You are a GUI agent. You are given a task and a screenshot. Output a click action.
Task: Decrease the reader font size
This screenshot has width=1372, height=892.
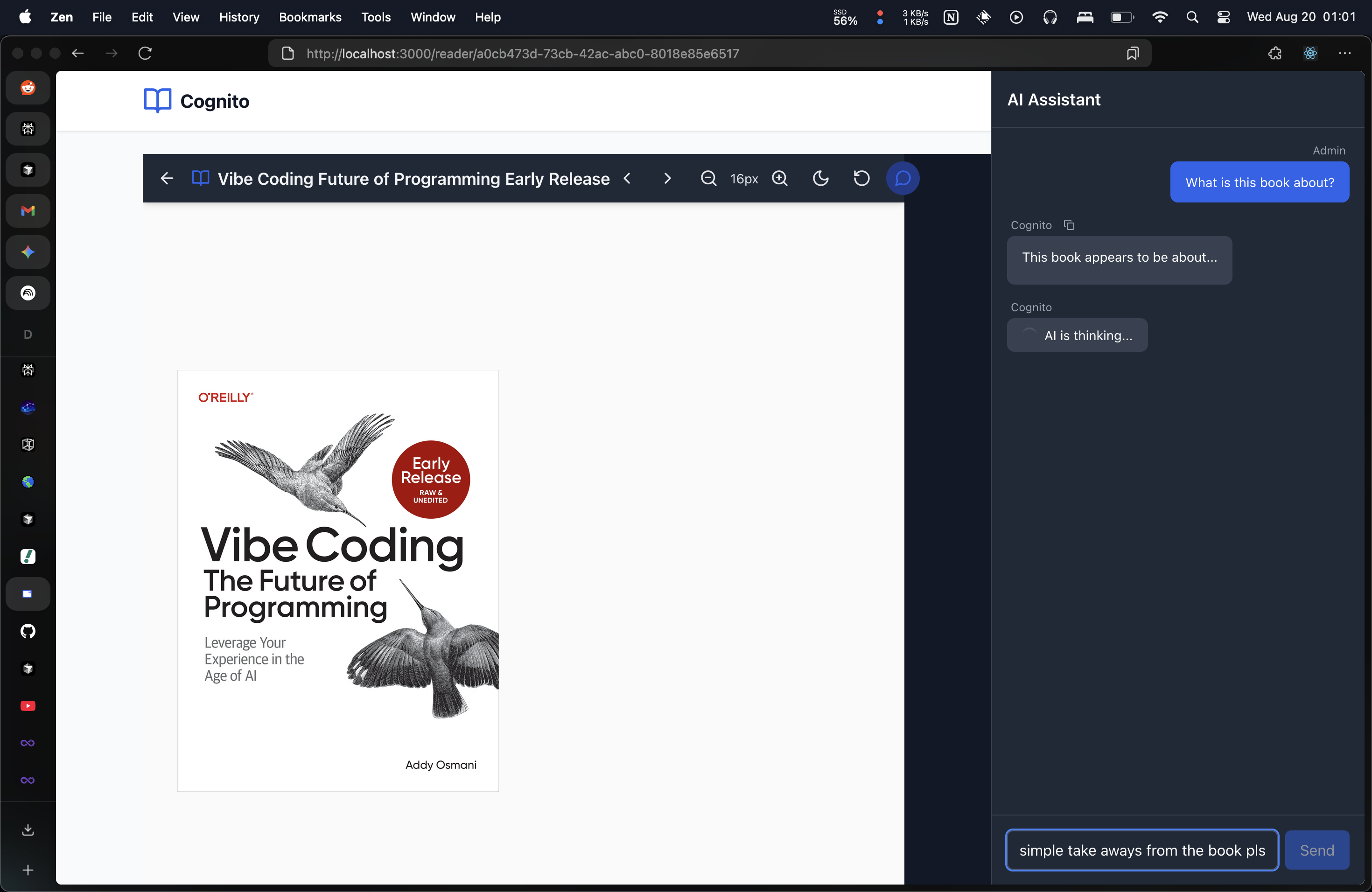pyautogui.click(x=708, y=179)
